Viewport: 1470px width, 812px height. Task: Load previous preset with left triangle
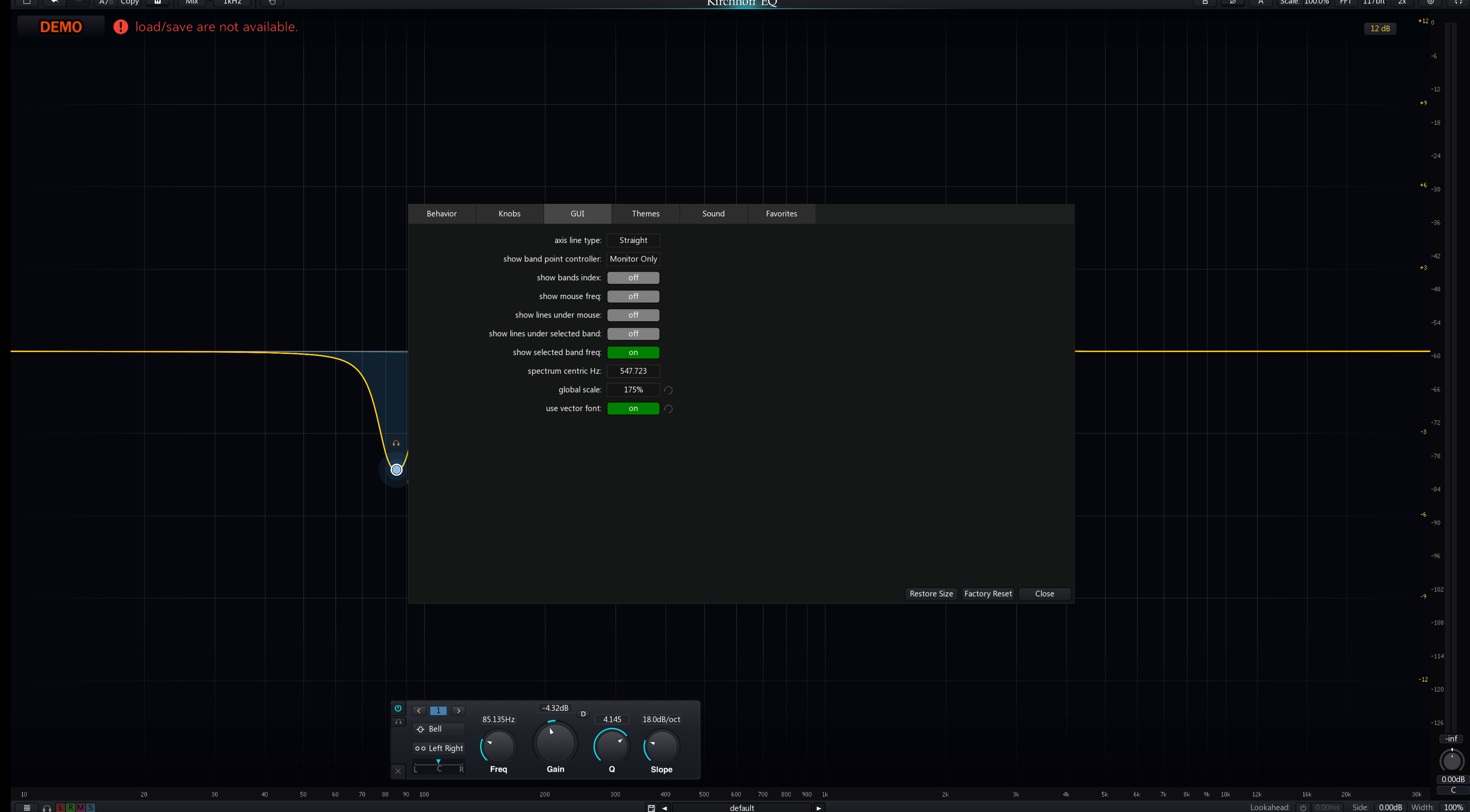click(664, 807)
